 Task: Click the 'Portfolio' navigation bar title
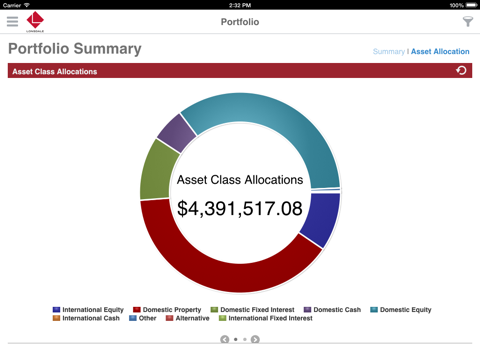[x=240, y=22]
